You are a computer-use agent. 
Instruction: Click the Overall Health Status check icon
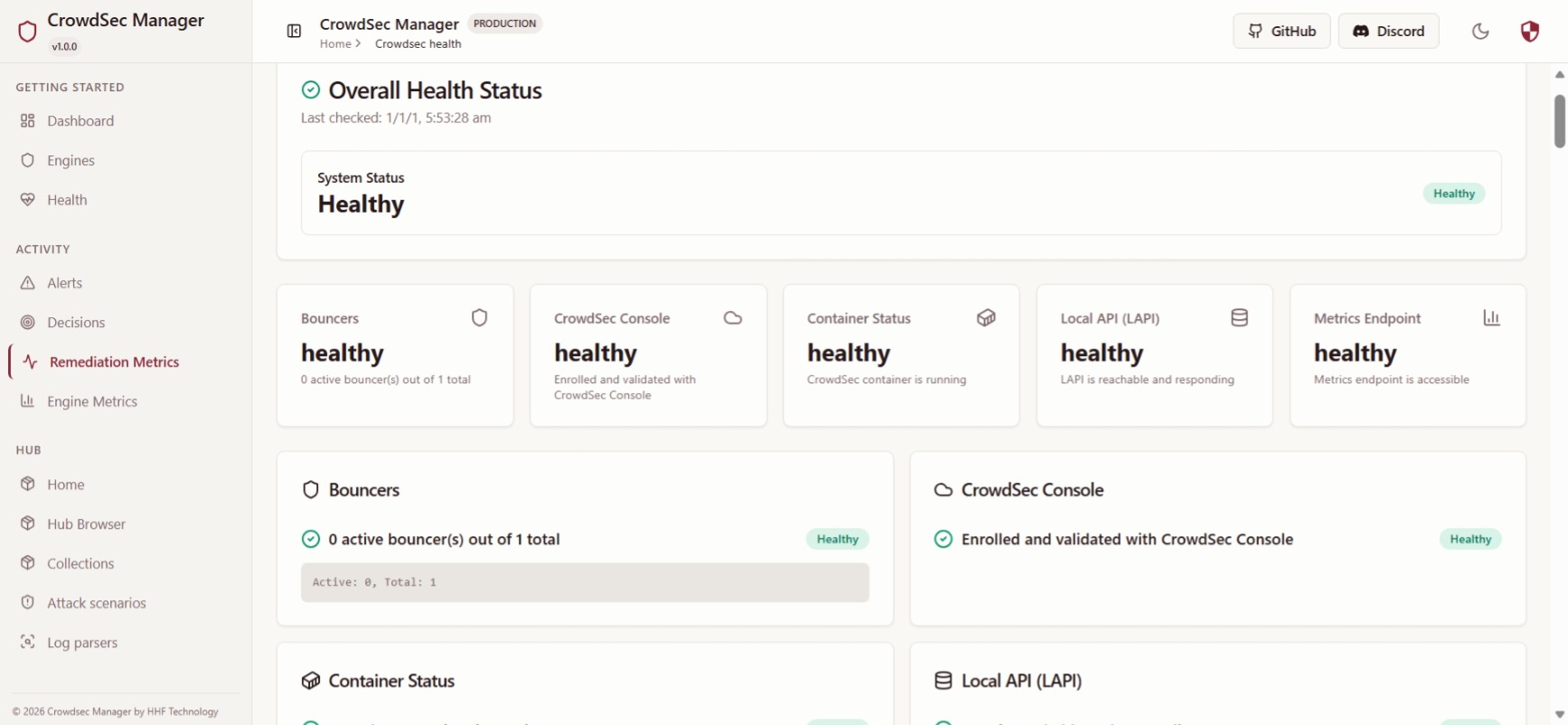(311, 90)
